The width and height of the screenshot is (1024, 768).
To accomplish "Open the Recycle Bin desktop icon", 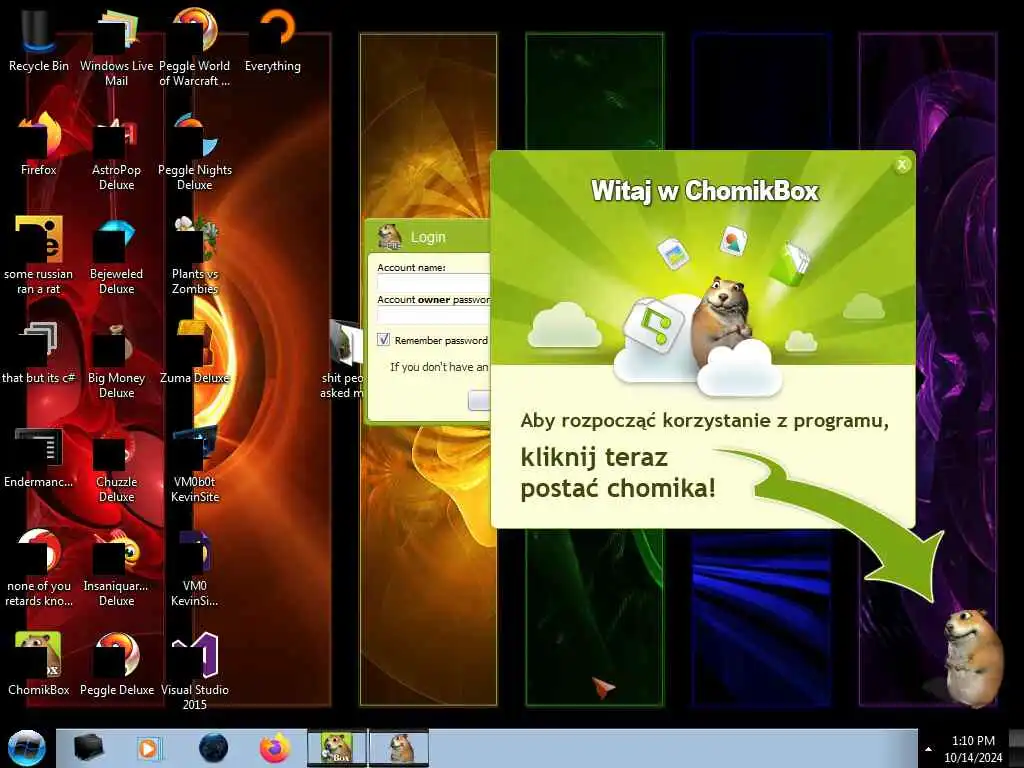I will click(x=38, y=40).
